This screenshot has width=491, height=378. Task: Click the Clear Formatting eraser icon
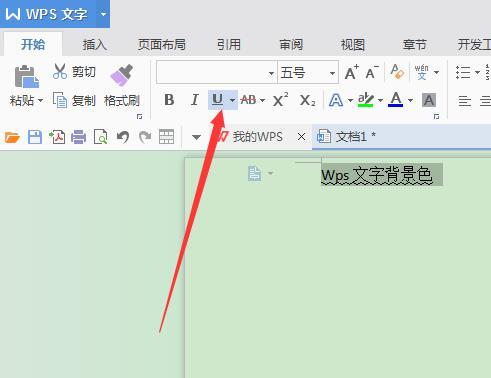pyautogui.click(x=397, y=72)
